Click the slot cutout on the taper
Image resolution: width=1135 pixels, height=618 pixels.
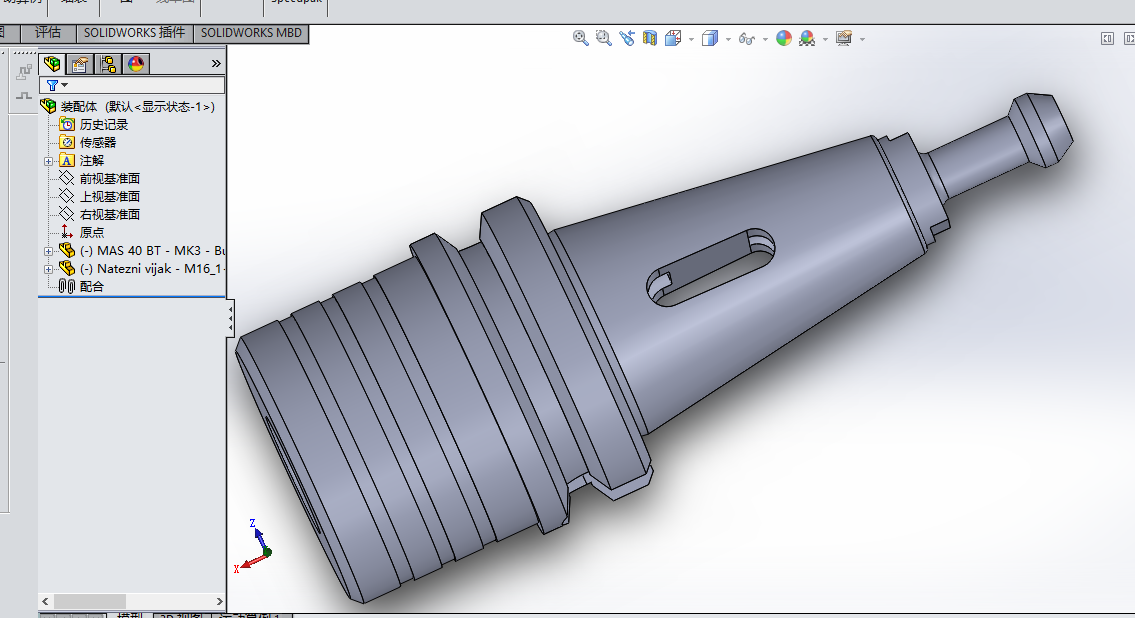710,268
